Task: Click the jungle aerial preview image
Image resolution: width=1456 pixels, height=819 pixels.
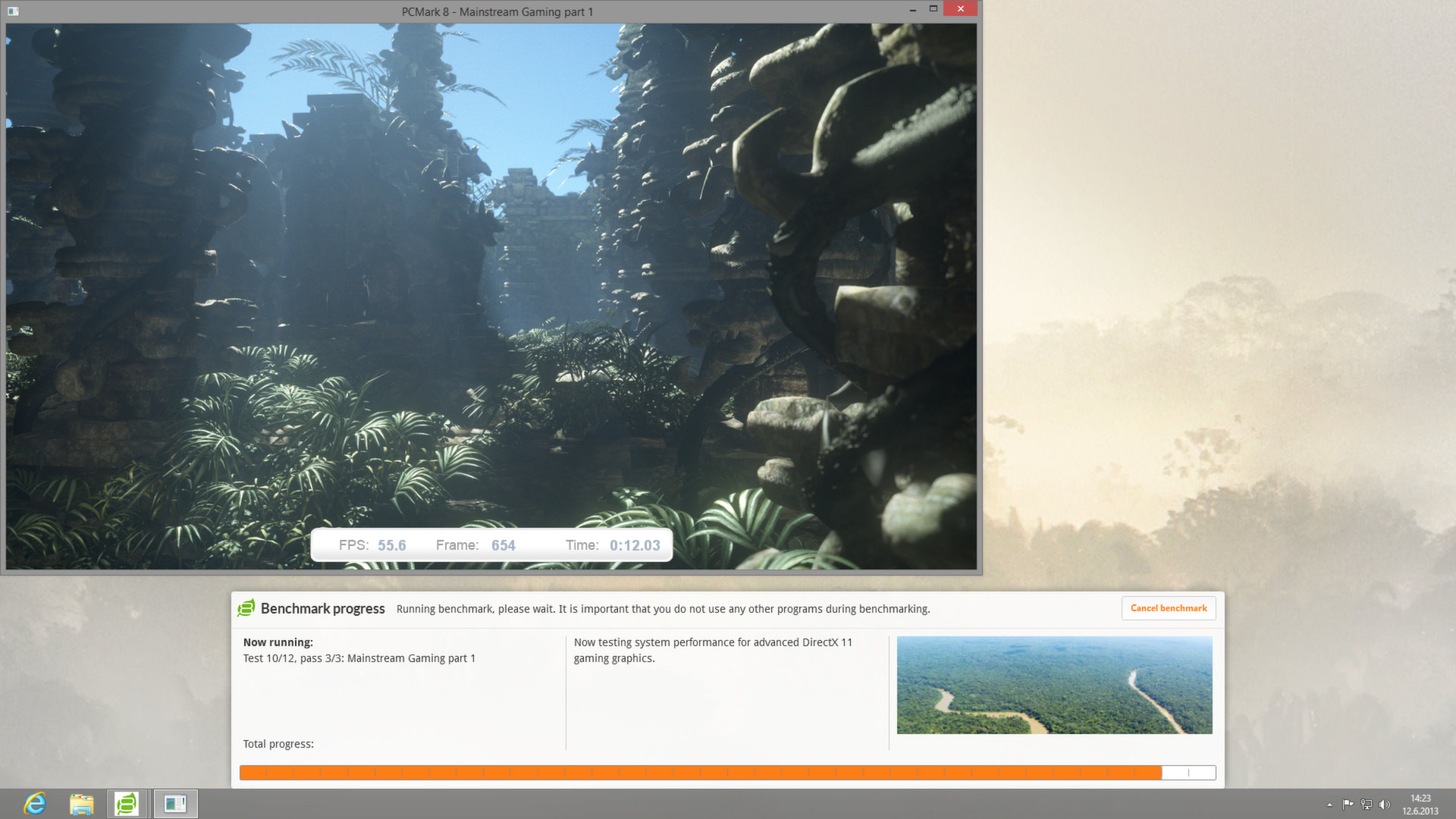Action: point(1054,685)
